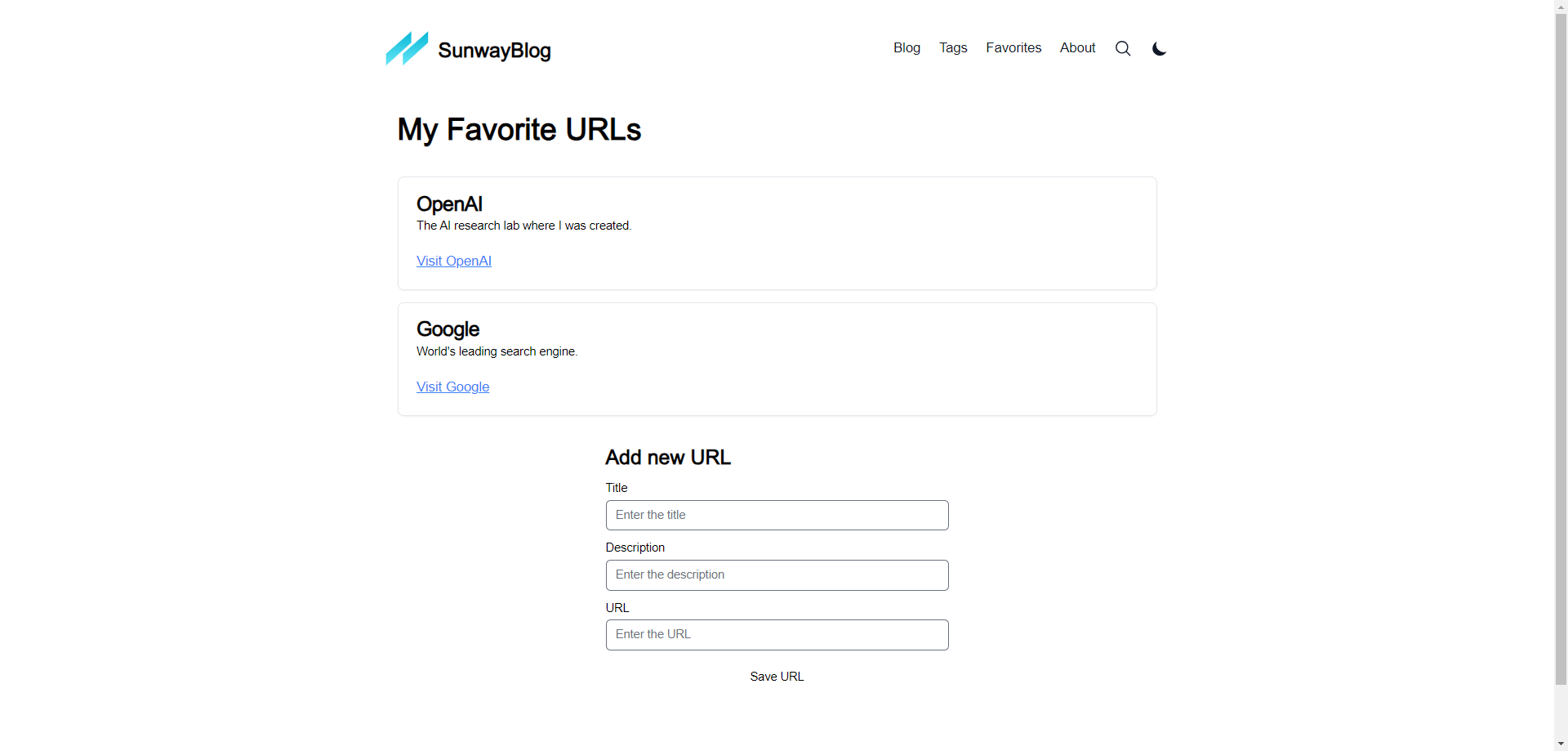This screenshot has height=751, width=1568.
Task: Focus the Title input field
Action: click(x=777, y=516)
